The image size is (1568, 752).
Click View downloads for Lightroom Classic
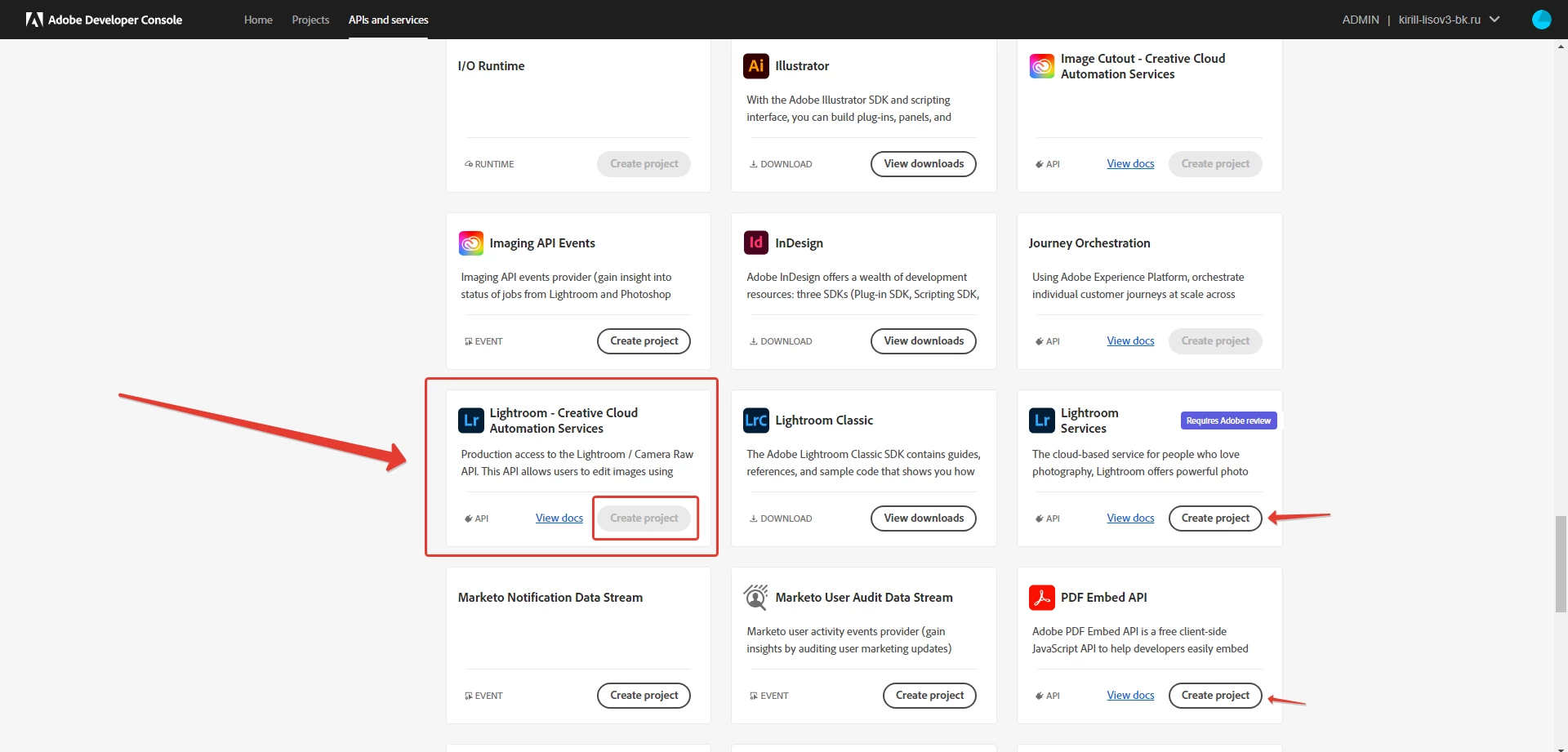click(924, 518)
